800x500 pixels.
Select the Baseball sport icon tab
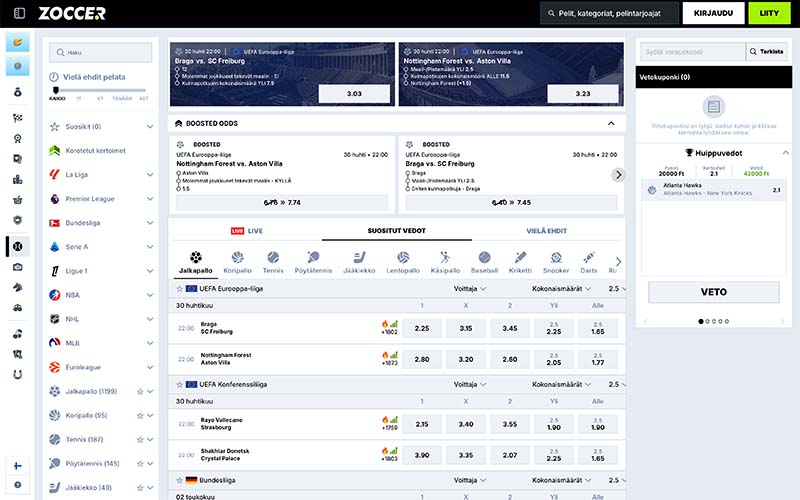pos(485,263)
